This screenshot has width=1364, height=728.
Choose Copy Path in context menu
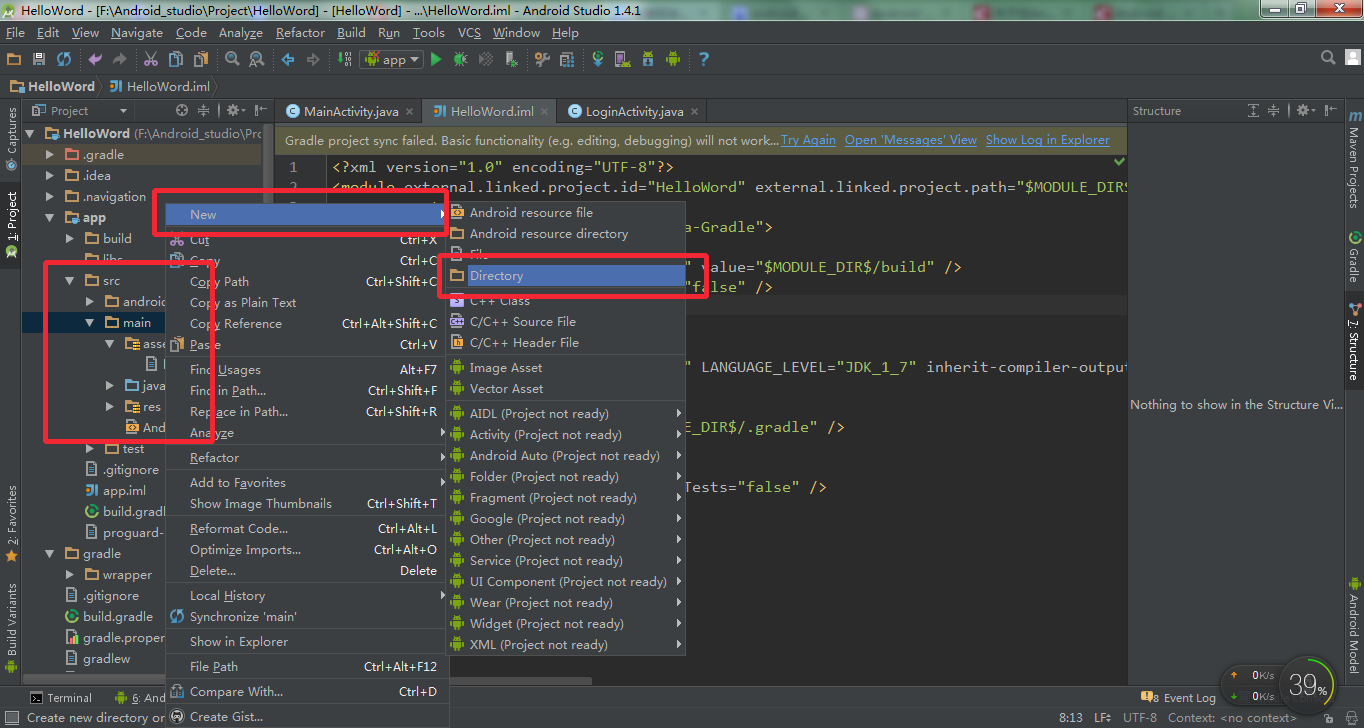point(305,281)
